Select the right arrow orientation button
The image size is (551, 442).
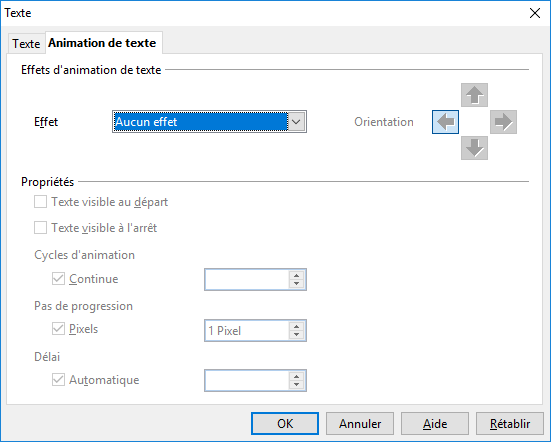tap(503, 122)
